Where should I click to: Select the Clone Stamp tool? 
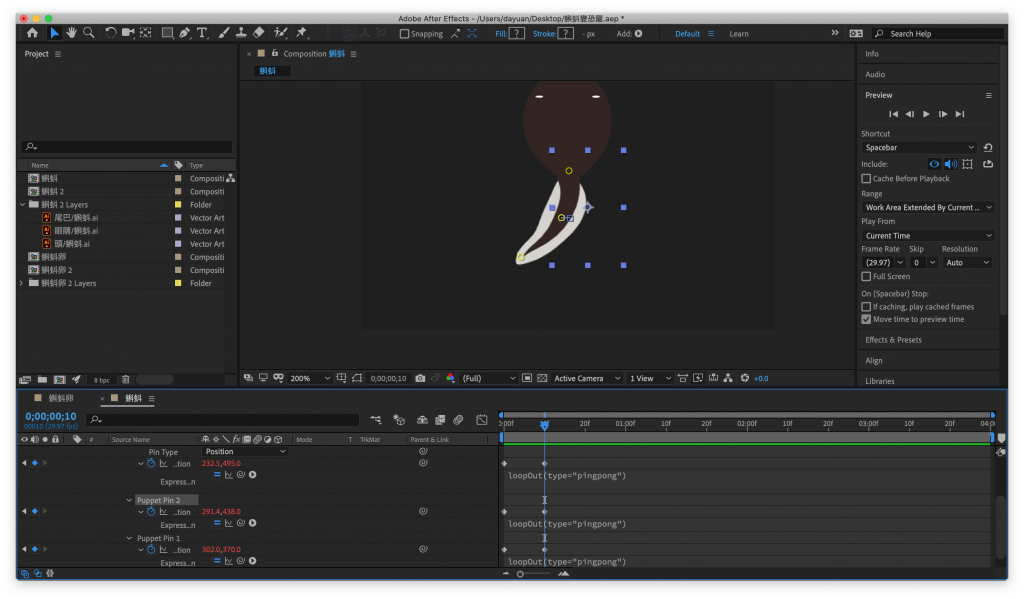[x=241, y=33]
